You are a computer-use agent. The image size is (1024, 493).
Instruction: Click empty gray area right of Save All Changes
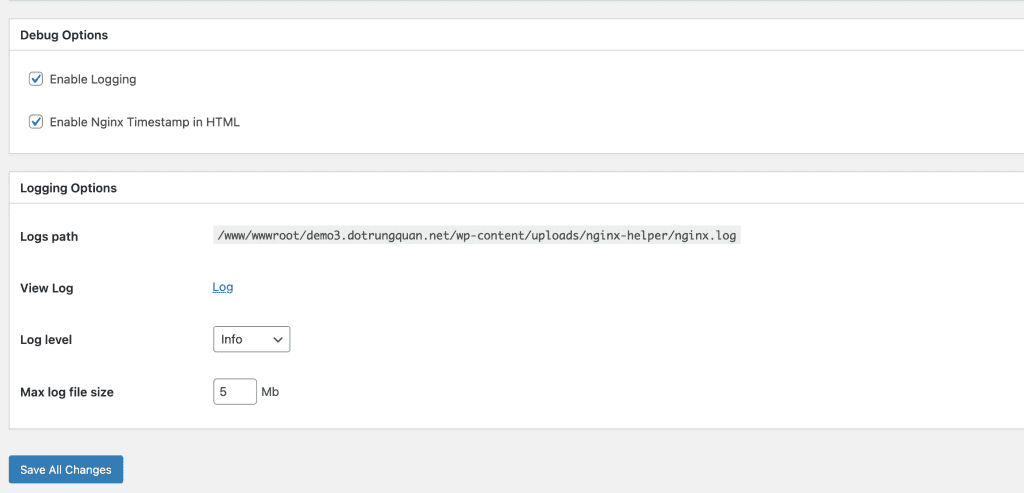pos(500,470)
